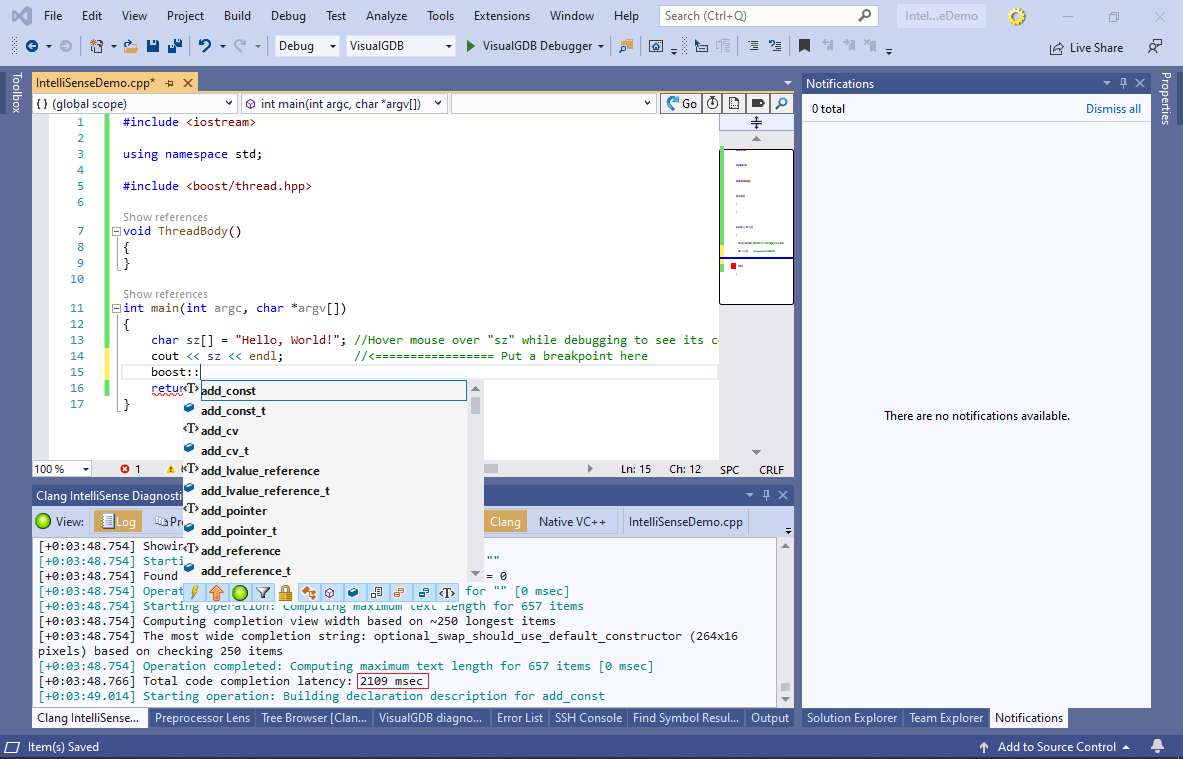Image resolution: width=1183 pixels, height=759 pixels.
Task: Switch to the Error List tab
Action: pos(519,718)
